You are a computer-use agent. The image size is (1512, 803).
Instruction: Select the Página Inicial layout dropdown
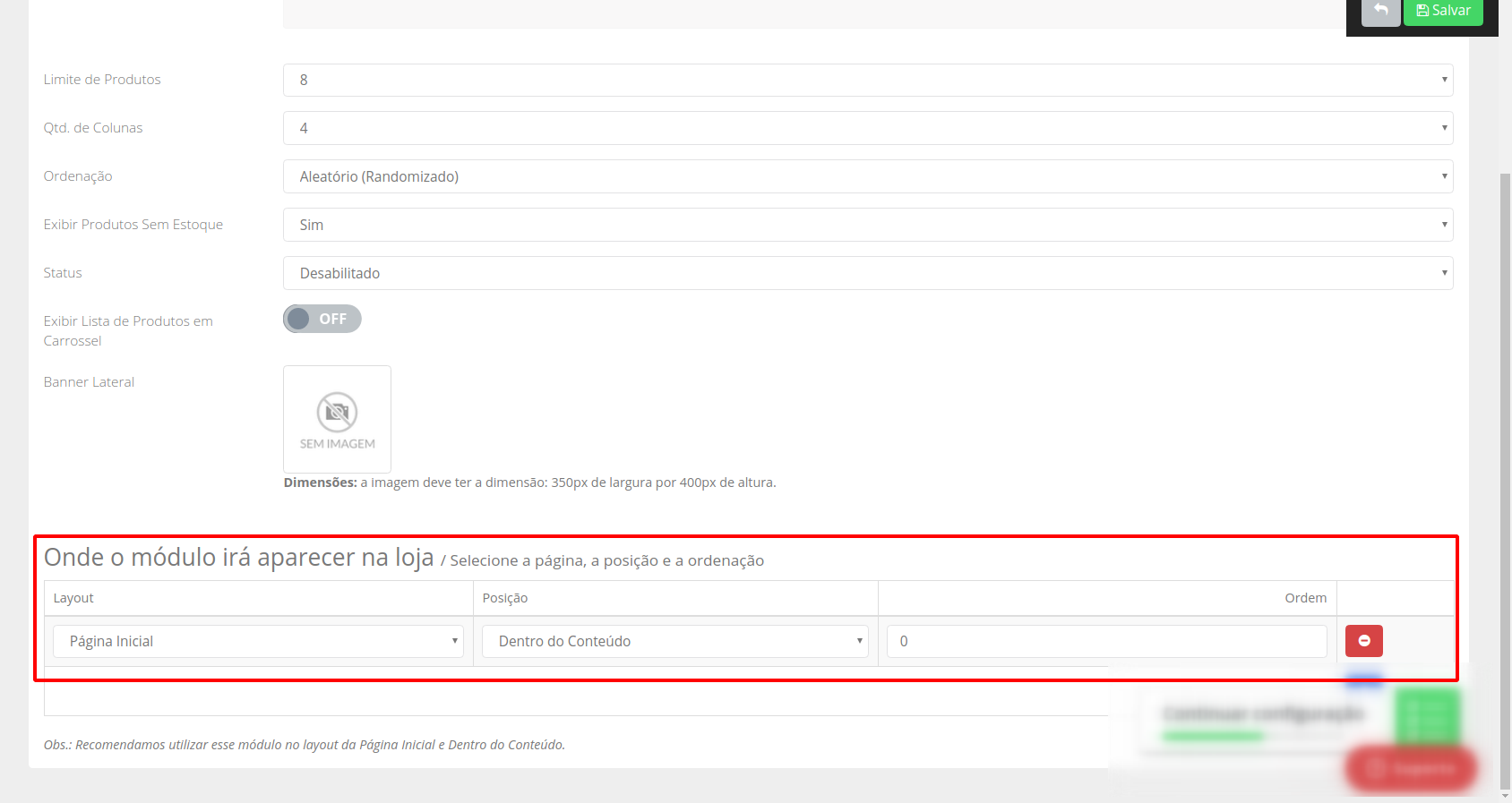(x=258, y=641)
